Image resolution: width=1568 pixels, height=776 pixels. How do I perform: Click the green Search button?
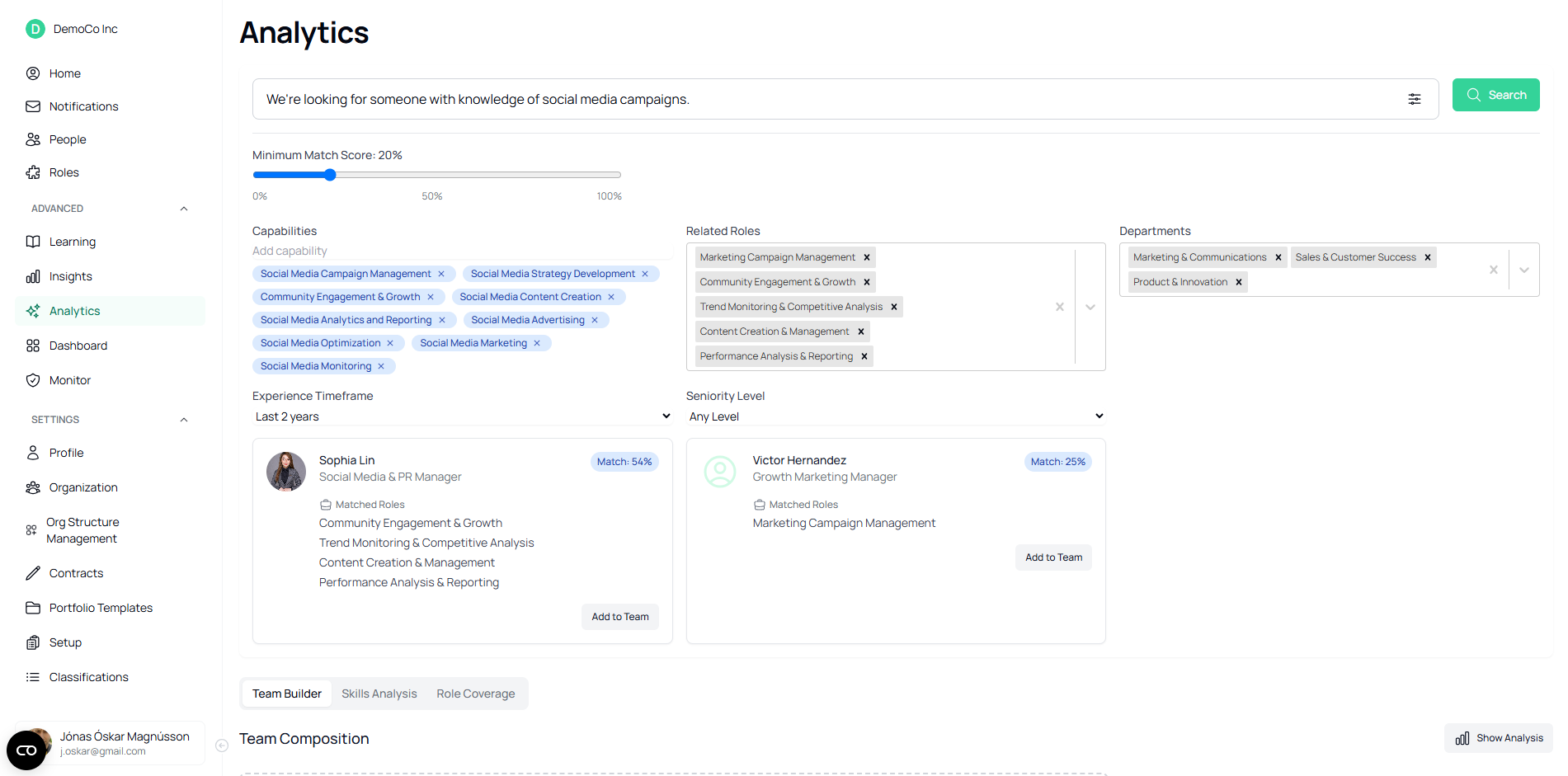[1495, 95]
